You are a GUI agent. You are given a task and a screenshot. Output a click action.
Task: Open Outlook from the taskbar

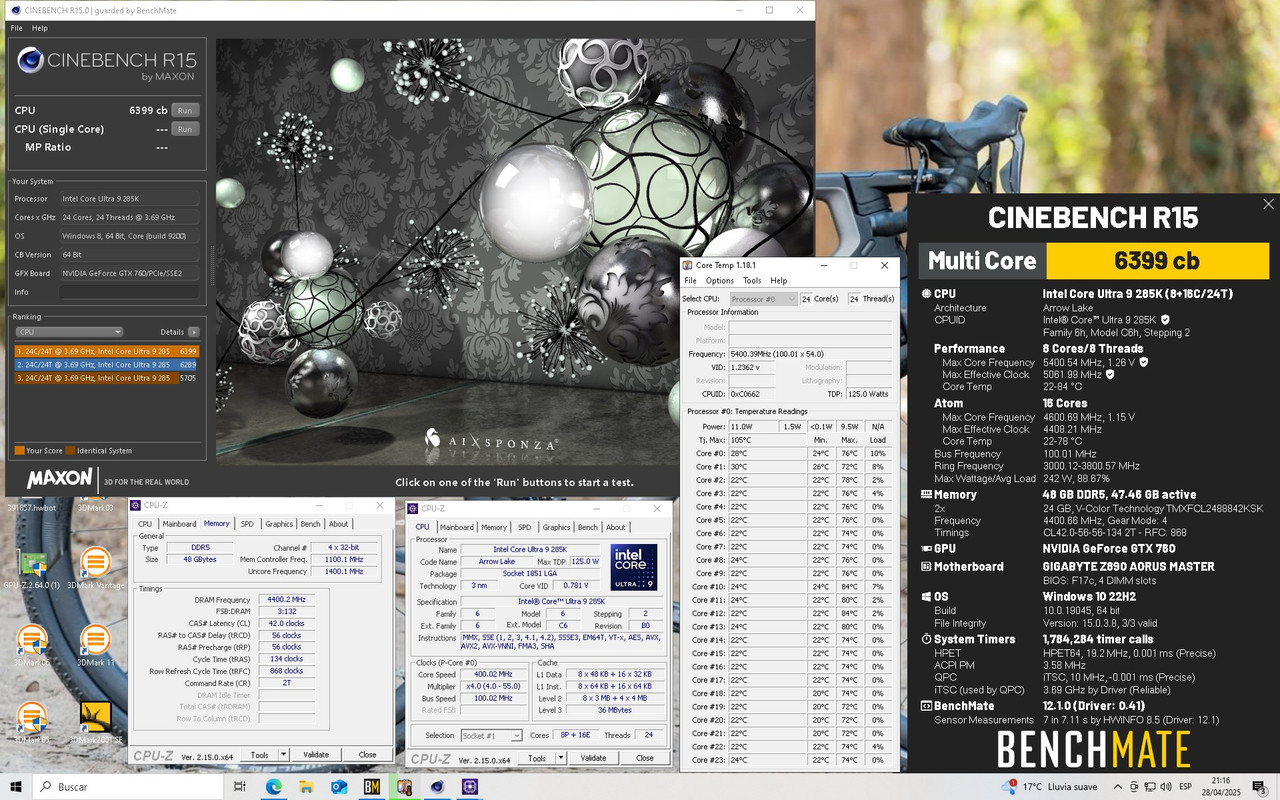coord(339,787)
